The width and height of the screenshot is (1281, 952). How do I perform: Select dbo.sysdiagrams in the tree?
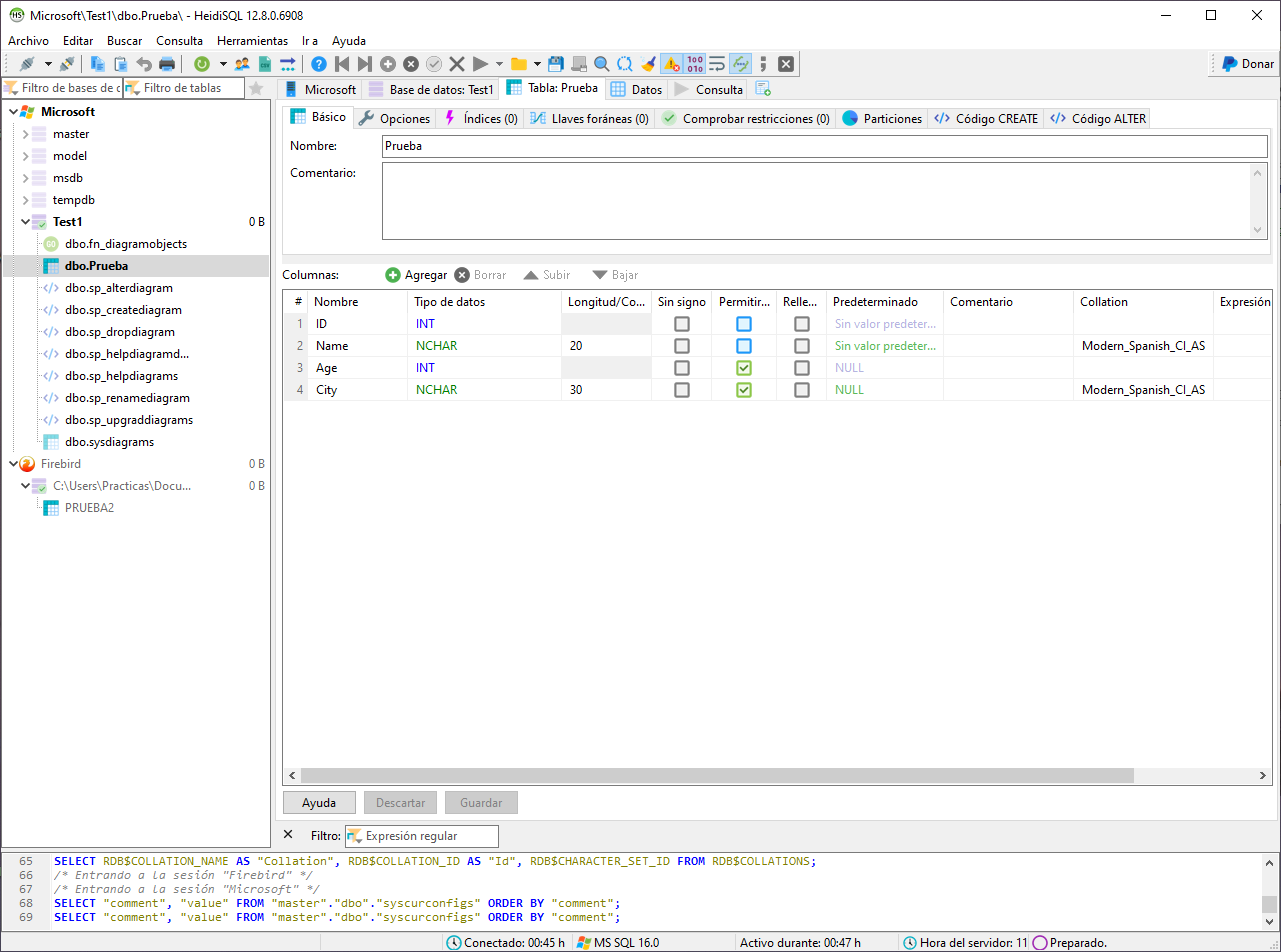pos(109,442)
